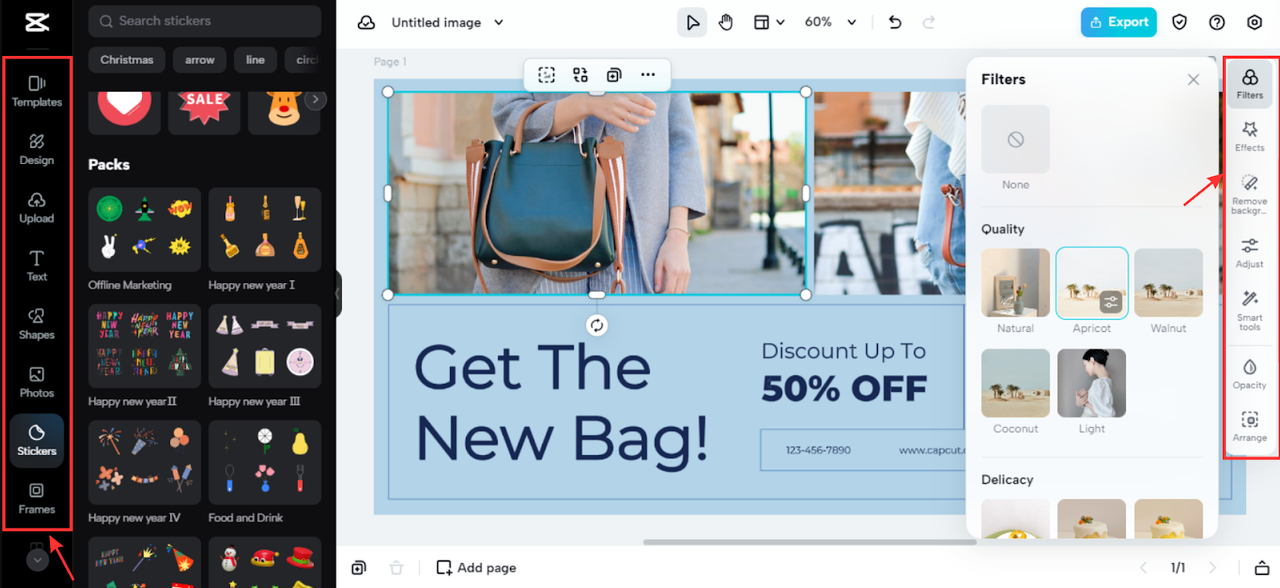Screen dimensions: 1280x588
Task: Click the Search stickers field
Action: (x=205, y=21)
